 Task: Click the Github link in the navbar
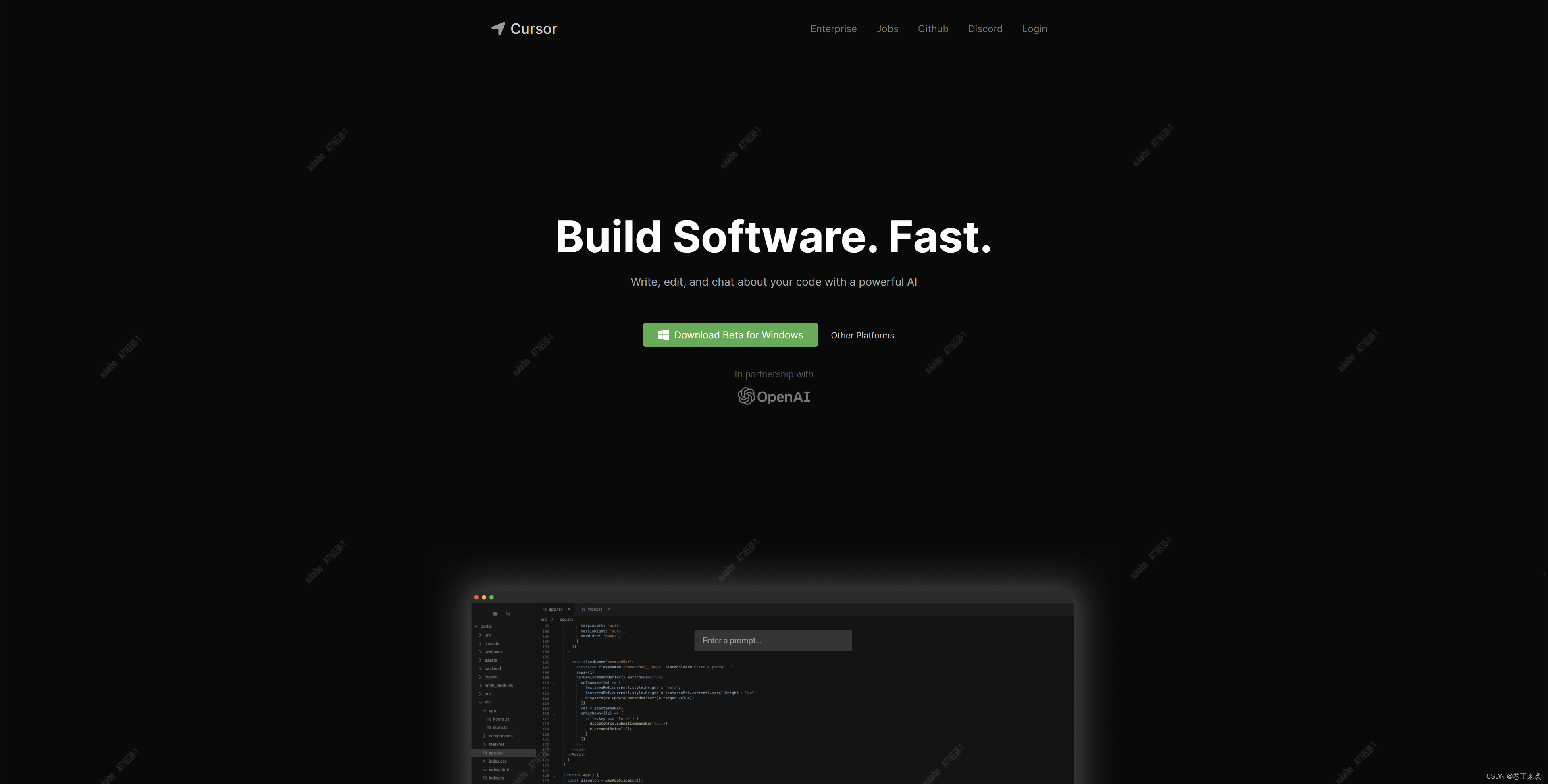coord(933,28)
